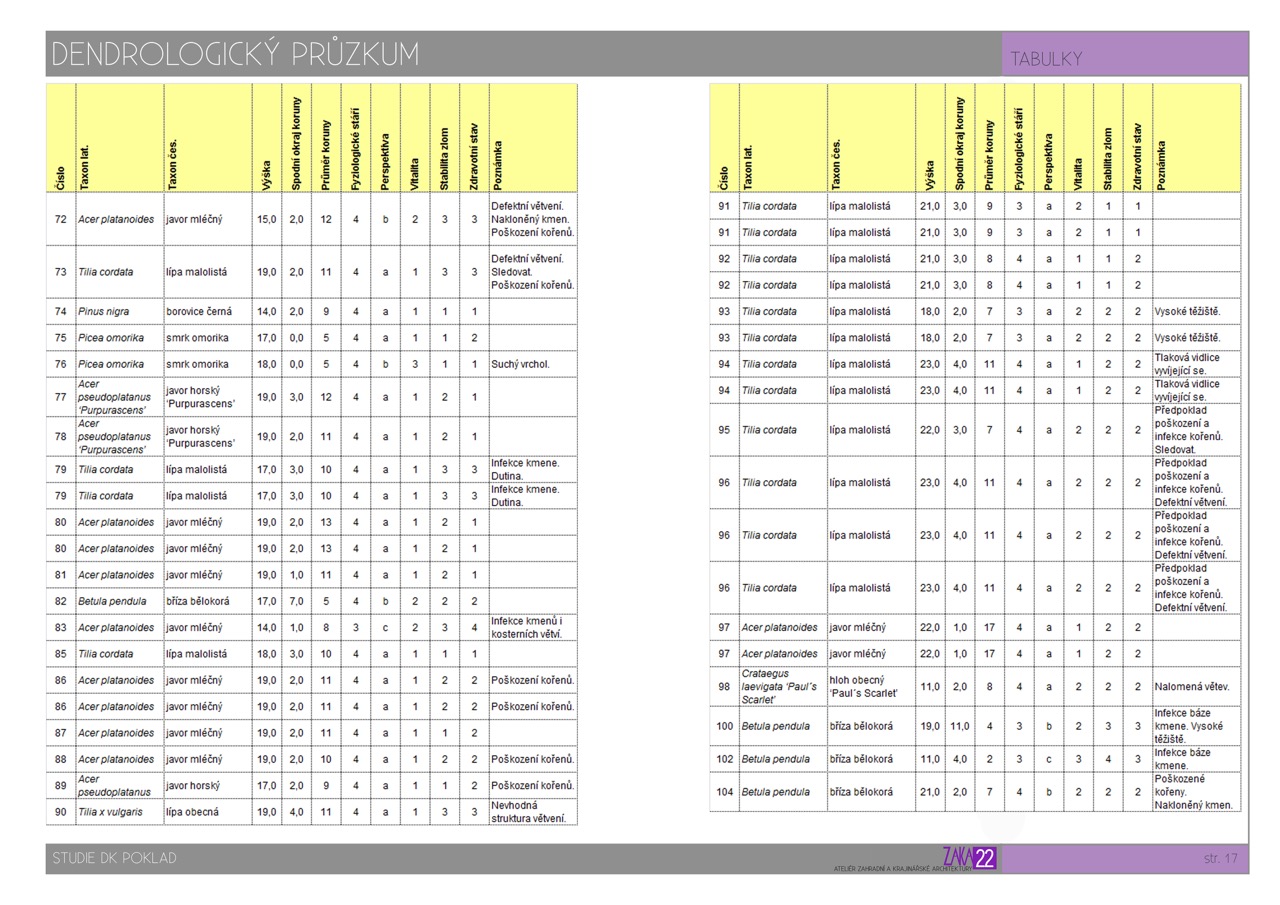Viewport: 1280px width, 905px height.
Task: Select the Pinus nigra taxon cell
Action: (119, 312)
